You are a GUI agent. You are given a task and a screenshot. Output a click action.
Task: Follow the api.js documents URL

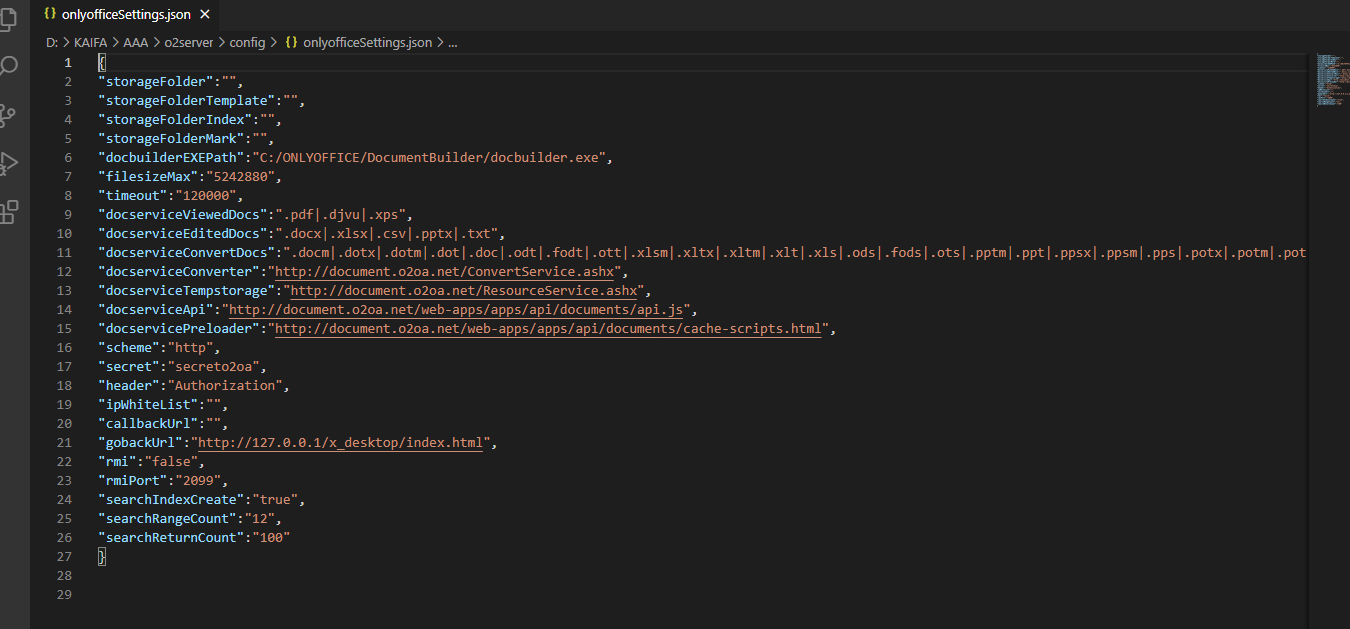[x=455, y=309]
